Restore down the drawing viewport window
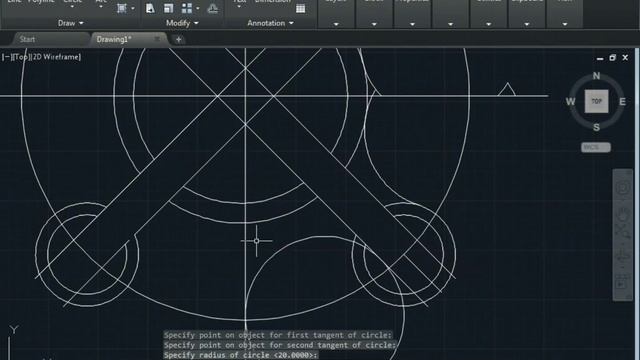 coord(612,58)
